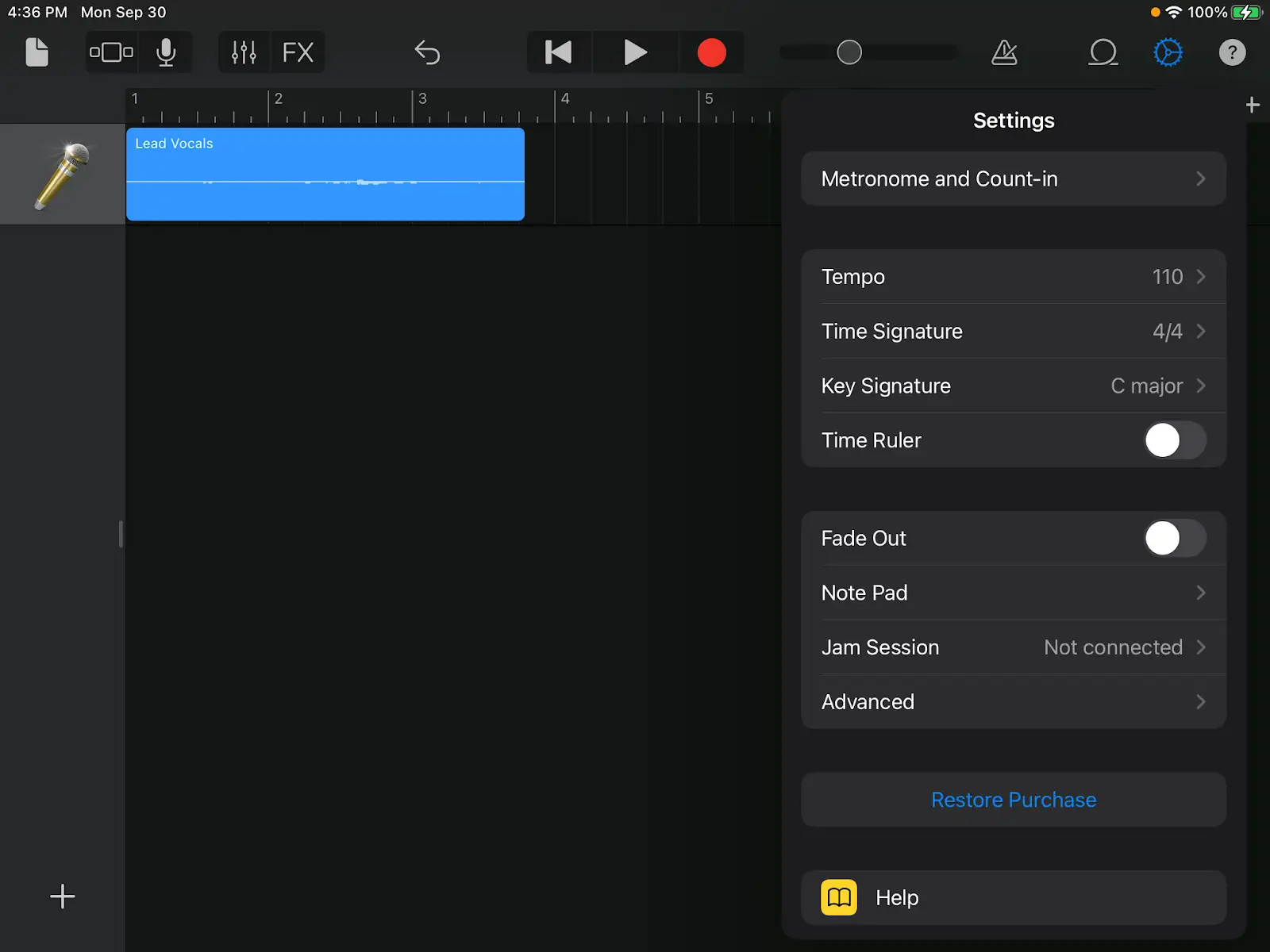
Task: Open the My Songs browser icon
Action: click(37, 52)
